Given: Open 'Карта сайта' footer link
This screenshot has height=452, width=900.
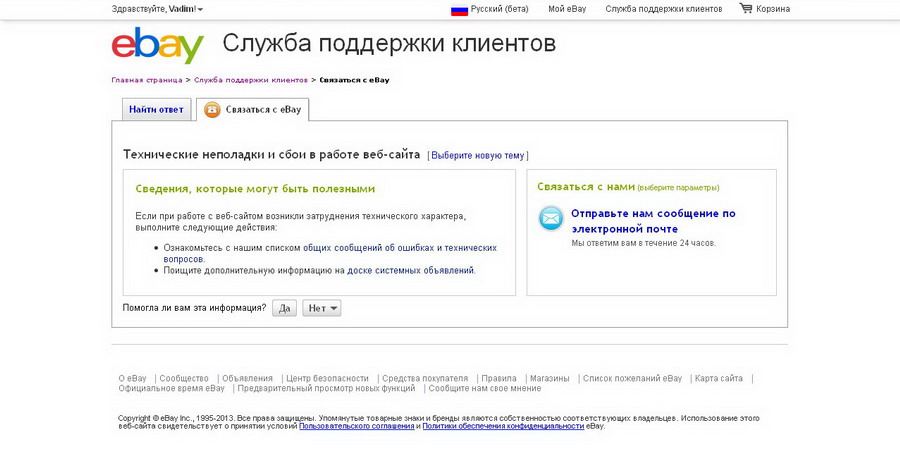Looking at the screenshot, I should pyautogui.click(x=719, y=378).
